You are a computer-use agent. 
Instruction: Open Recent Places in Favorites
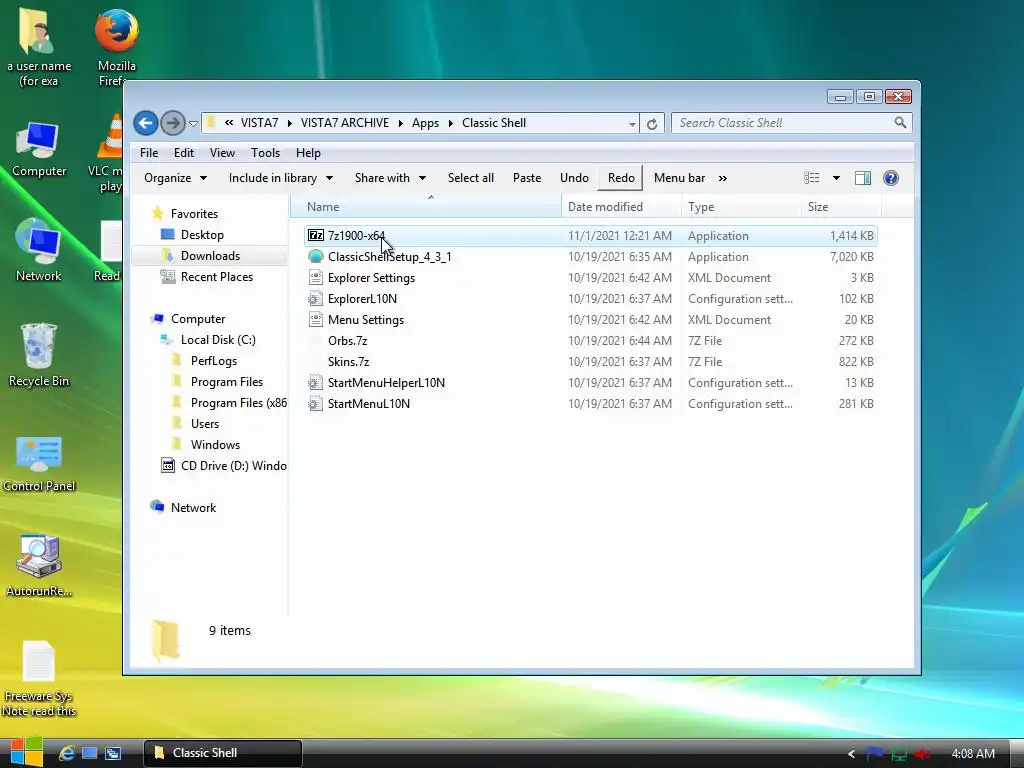(x=216, y=276)
